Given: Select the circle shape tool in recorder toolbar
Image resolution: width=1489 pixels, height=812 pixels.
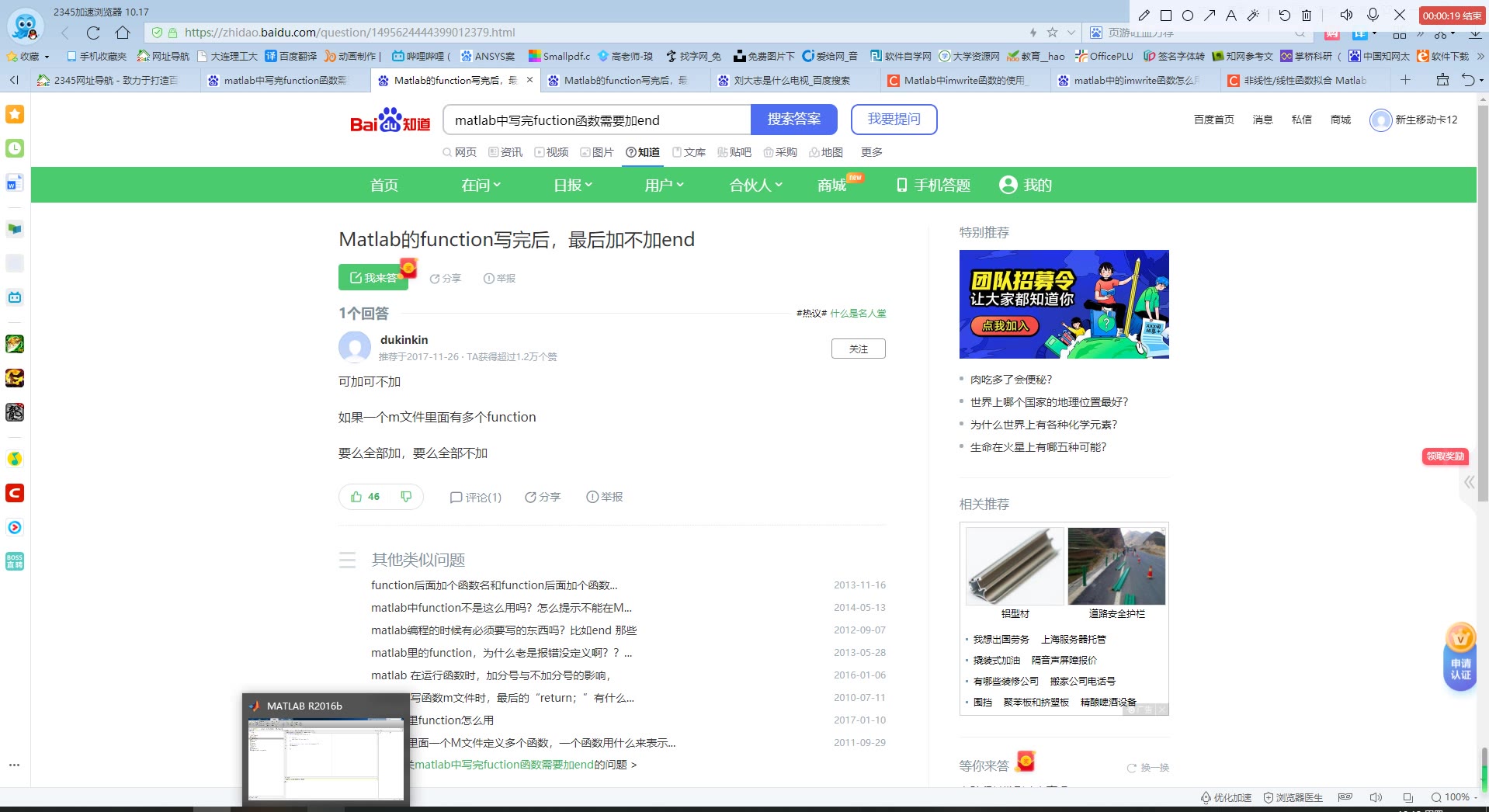Looking at the screenshot, I should pyautogui.click(x=1187, y=15).
